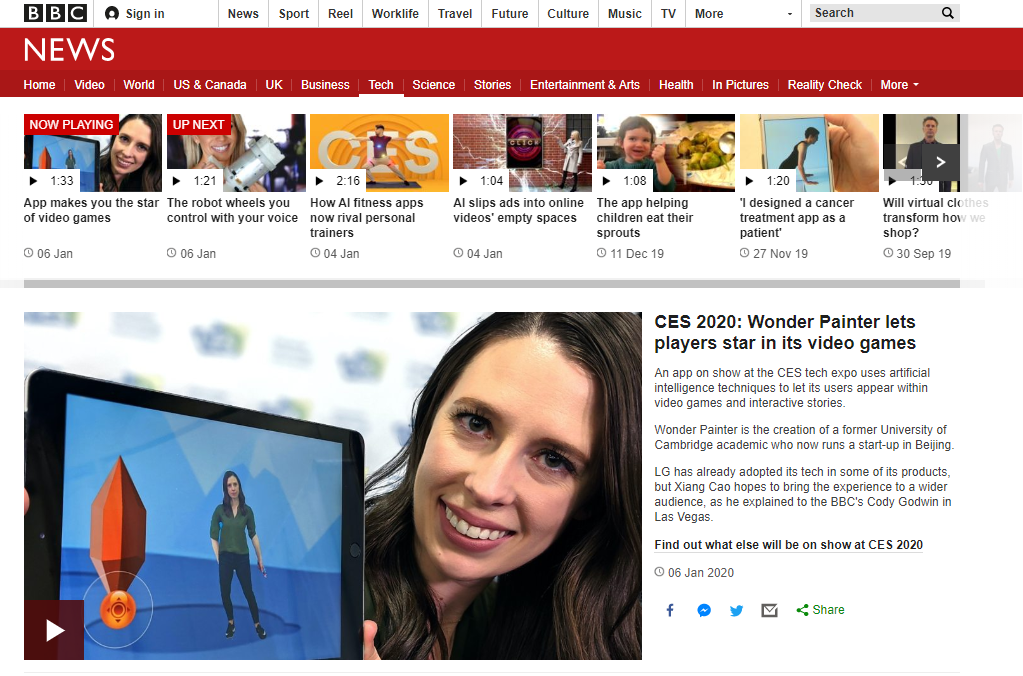
Task: Play the main Wonder Painter video
Action: pyautogui.click(x=54, y=630)
